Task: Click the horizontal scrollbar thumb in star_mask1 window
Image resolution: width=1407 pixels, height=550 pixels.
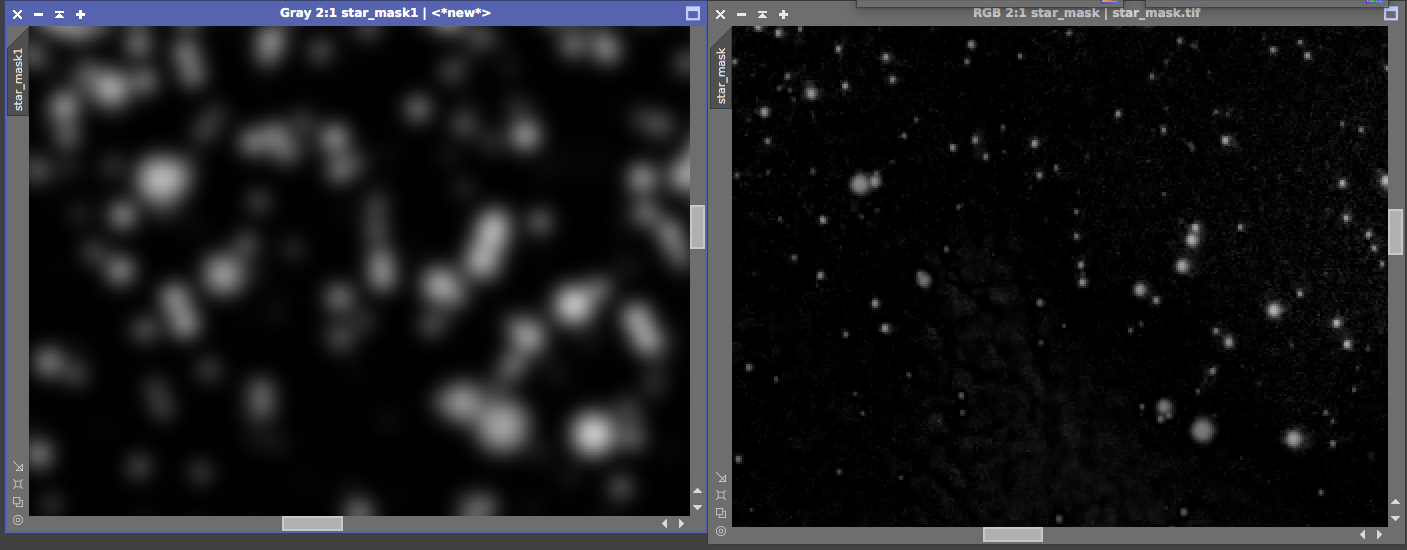Action: (312, 523)
